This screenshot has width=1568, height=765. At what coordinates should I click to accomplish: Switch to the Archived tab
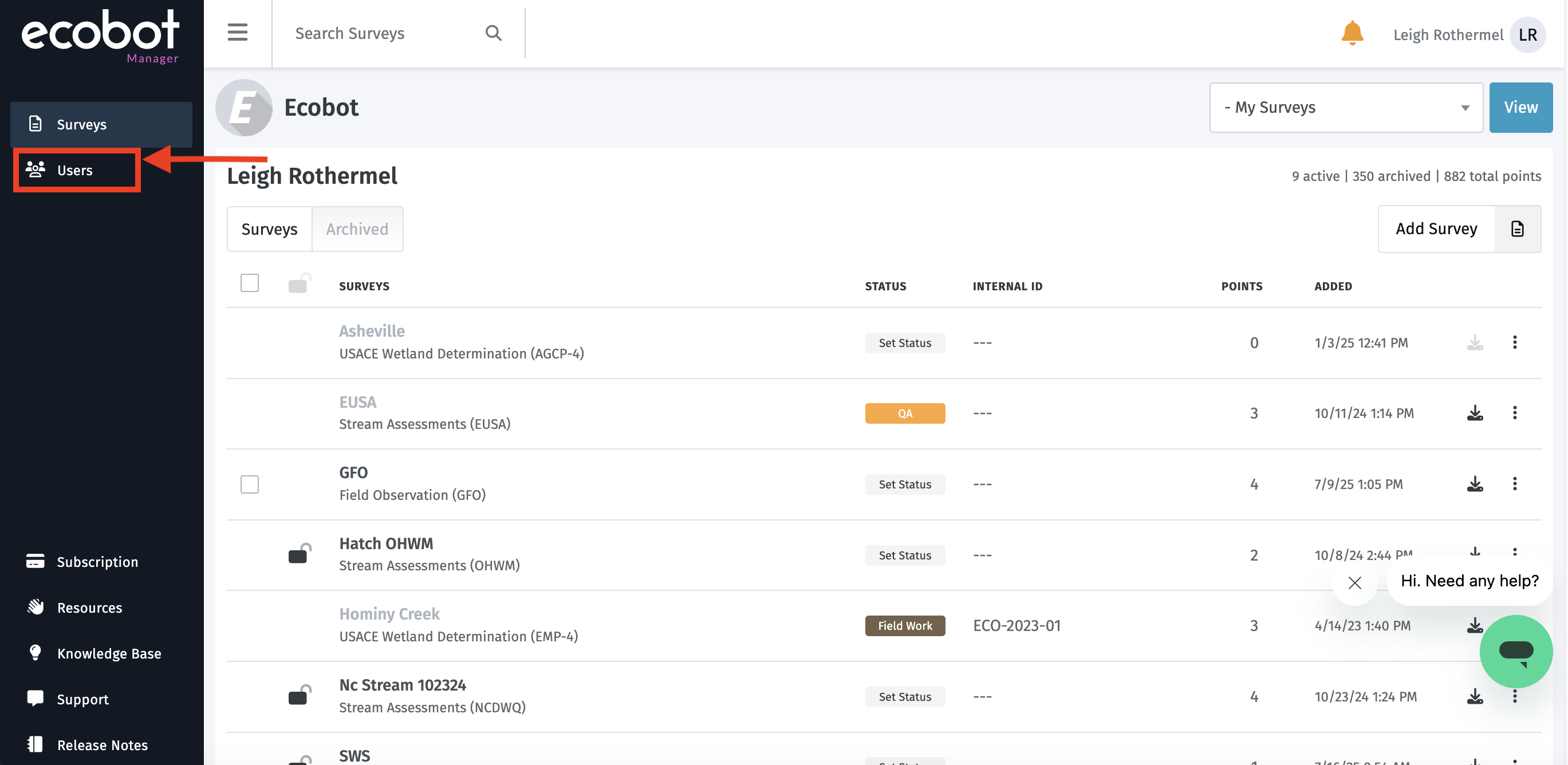click(357, 230)
